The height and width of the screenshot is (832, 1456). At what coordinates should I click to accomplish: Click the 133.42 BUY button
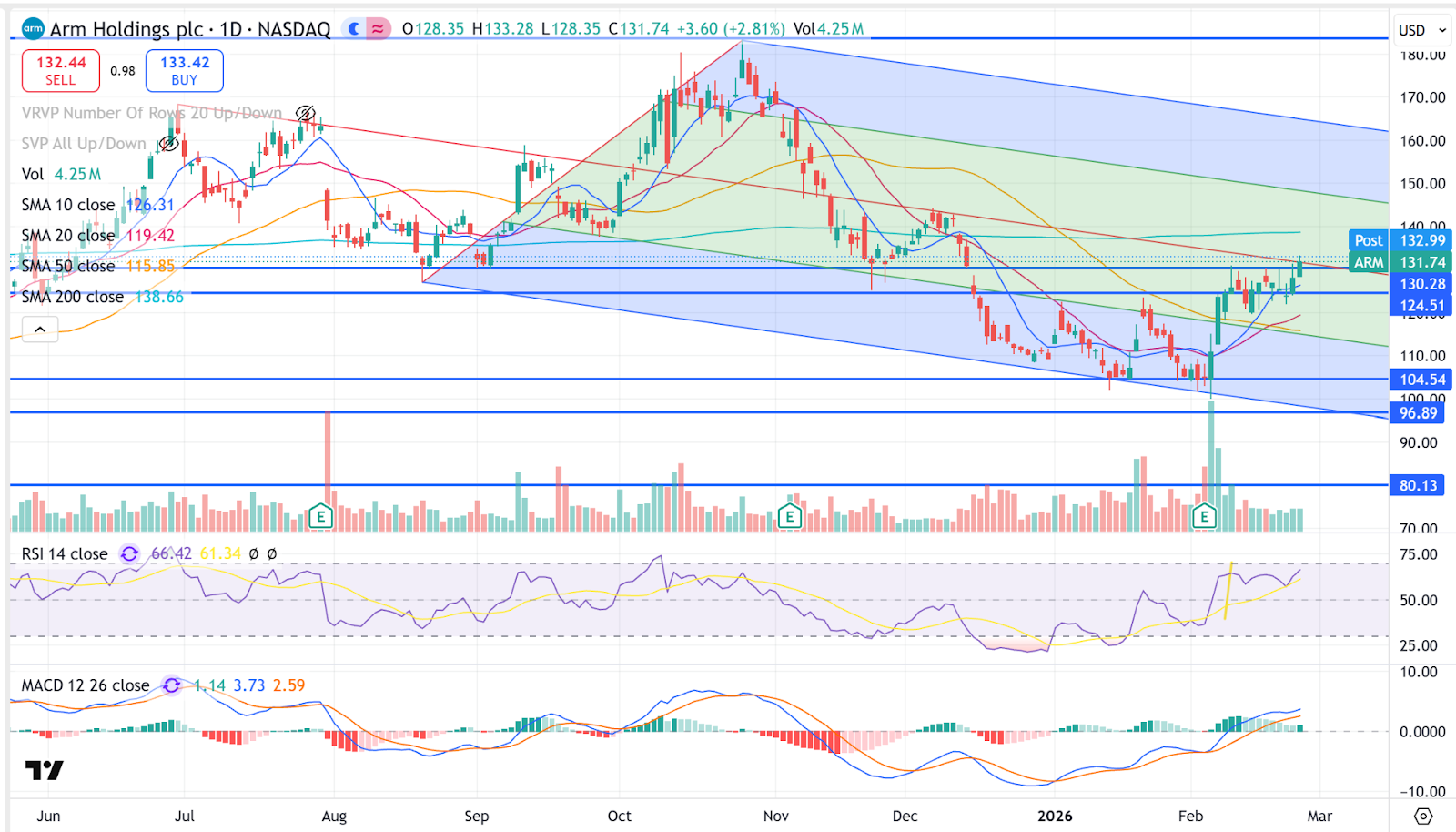(x=185, y=71)
